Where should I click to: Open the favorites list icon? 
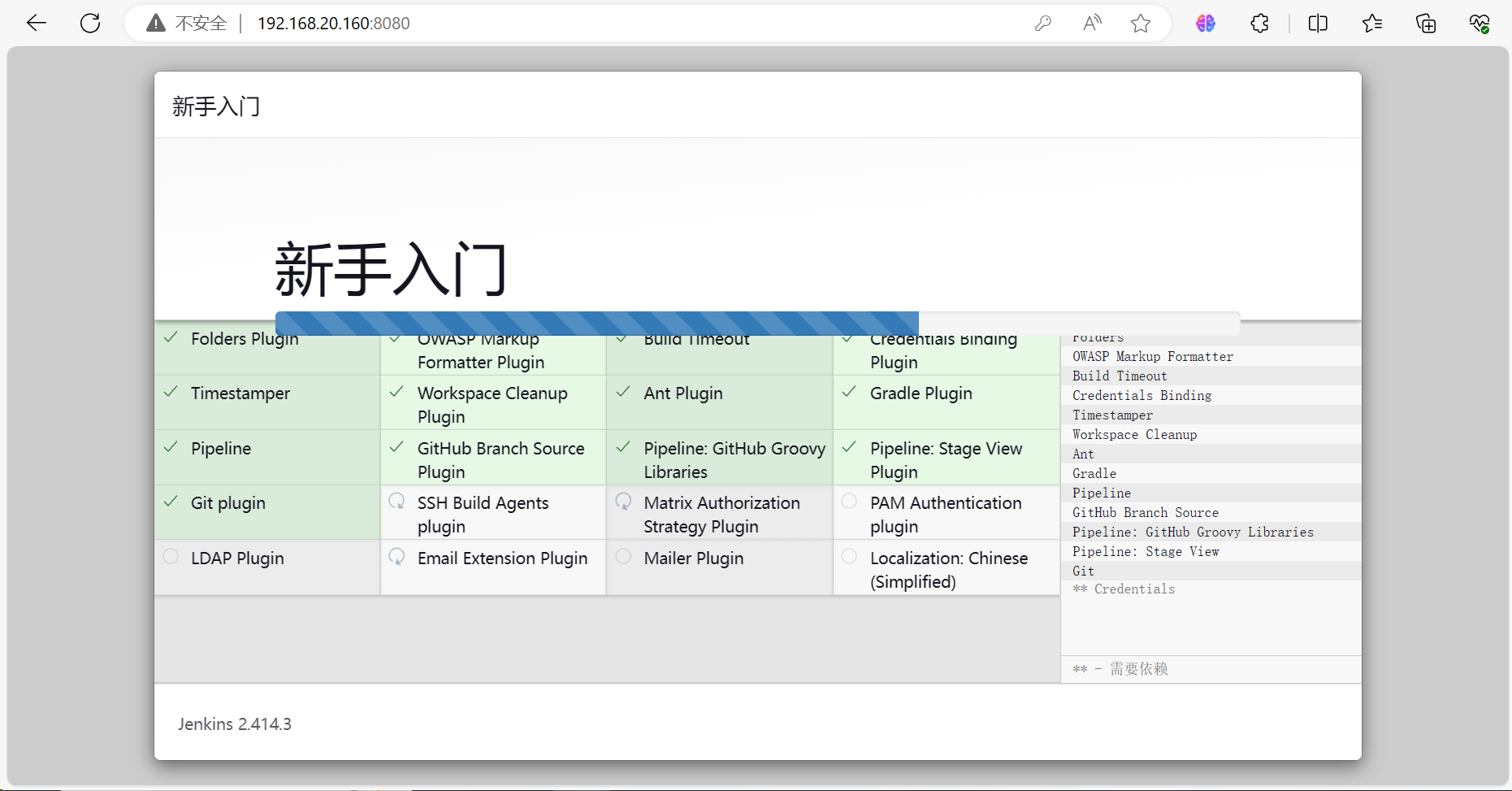(1372, 24)
